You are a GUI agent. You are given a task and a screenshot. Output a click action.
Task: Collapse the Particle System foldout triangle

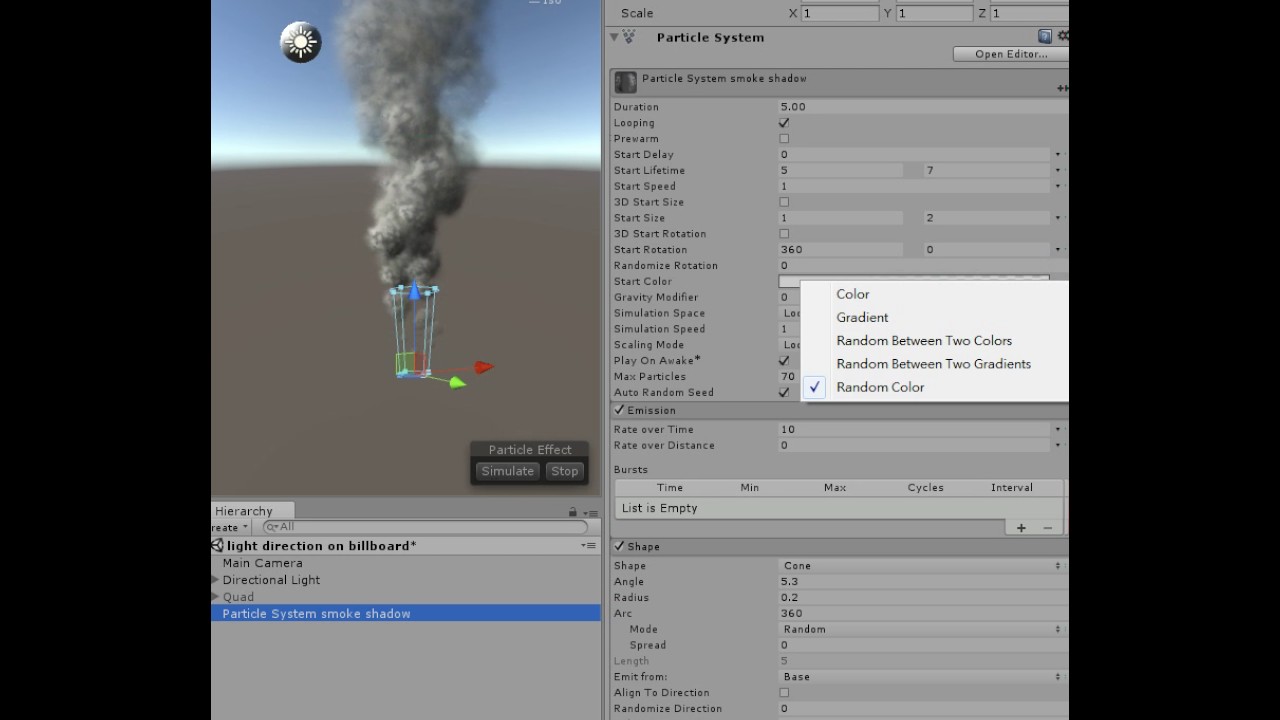coord(613,37)
